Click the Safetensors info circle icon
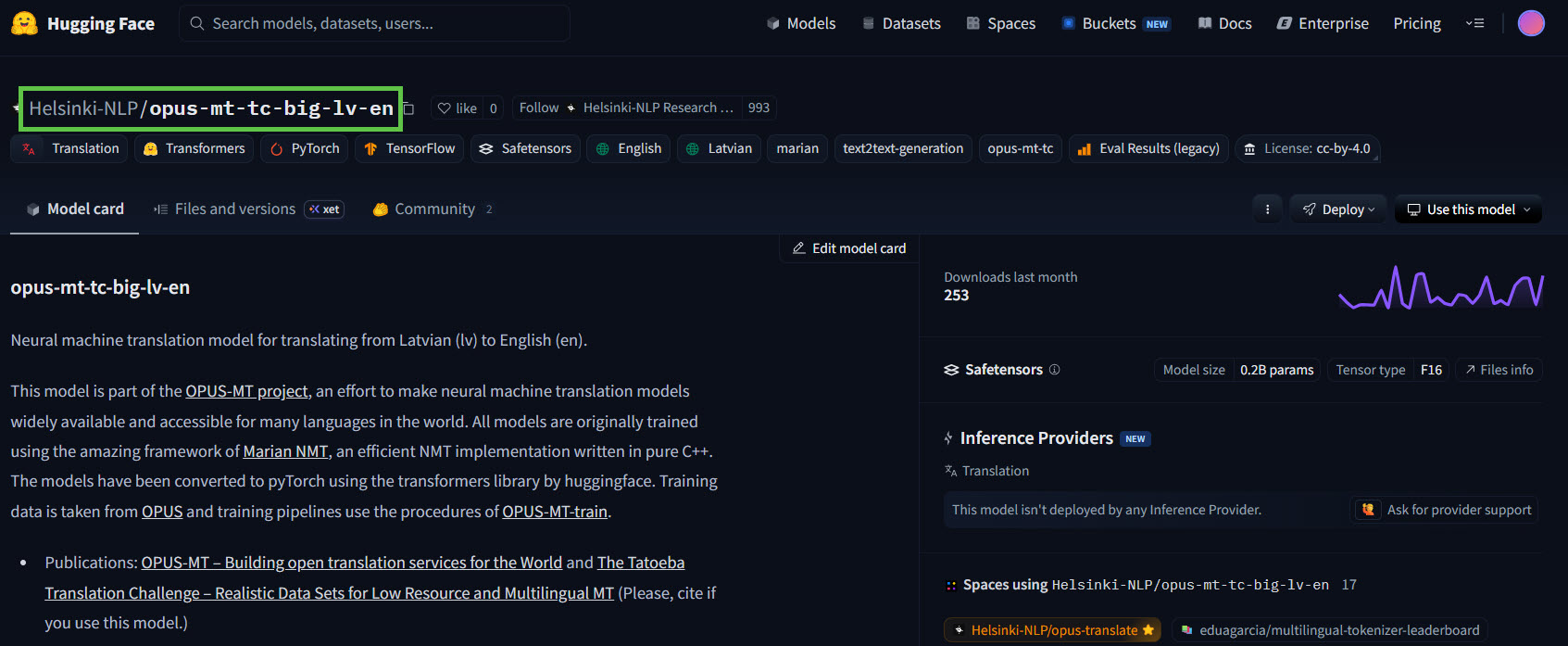The height and width of the screenshot is (646, 1568). [x=1054, y=370]
